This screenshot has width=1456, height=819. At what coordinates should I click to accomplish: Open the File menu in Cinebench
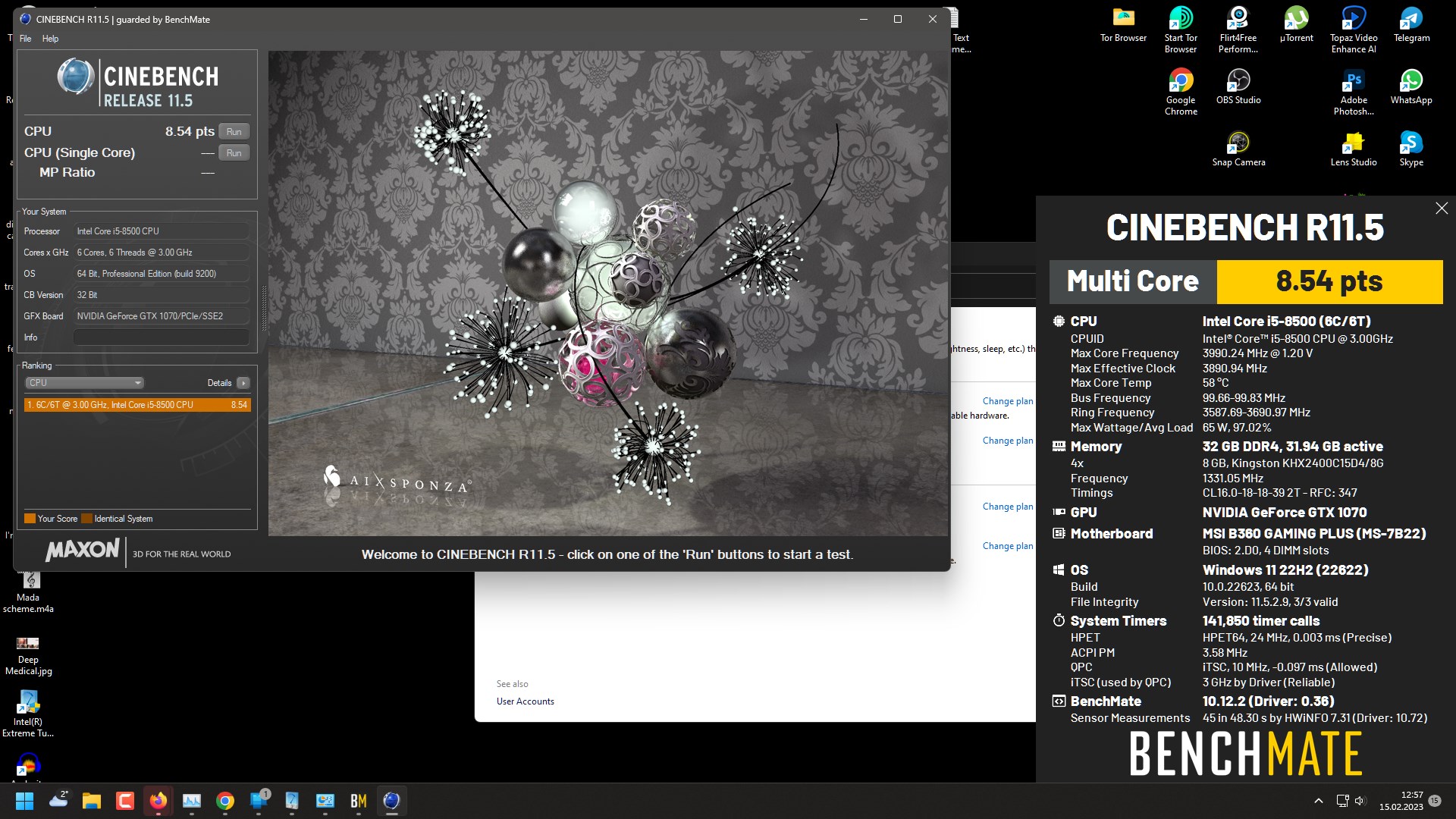coord(26,39)
